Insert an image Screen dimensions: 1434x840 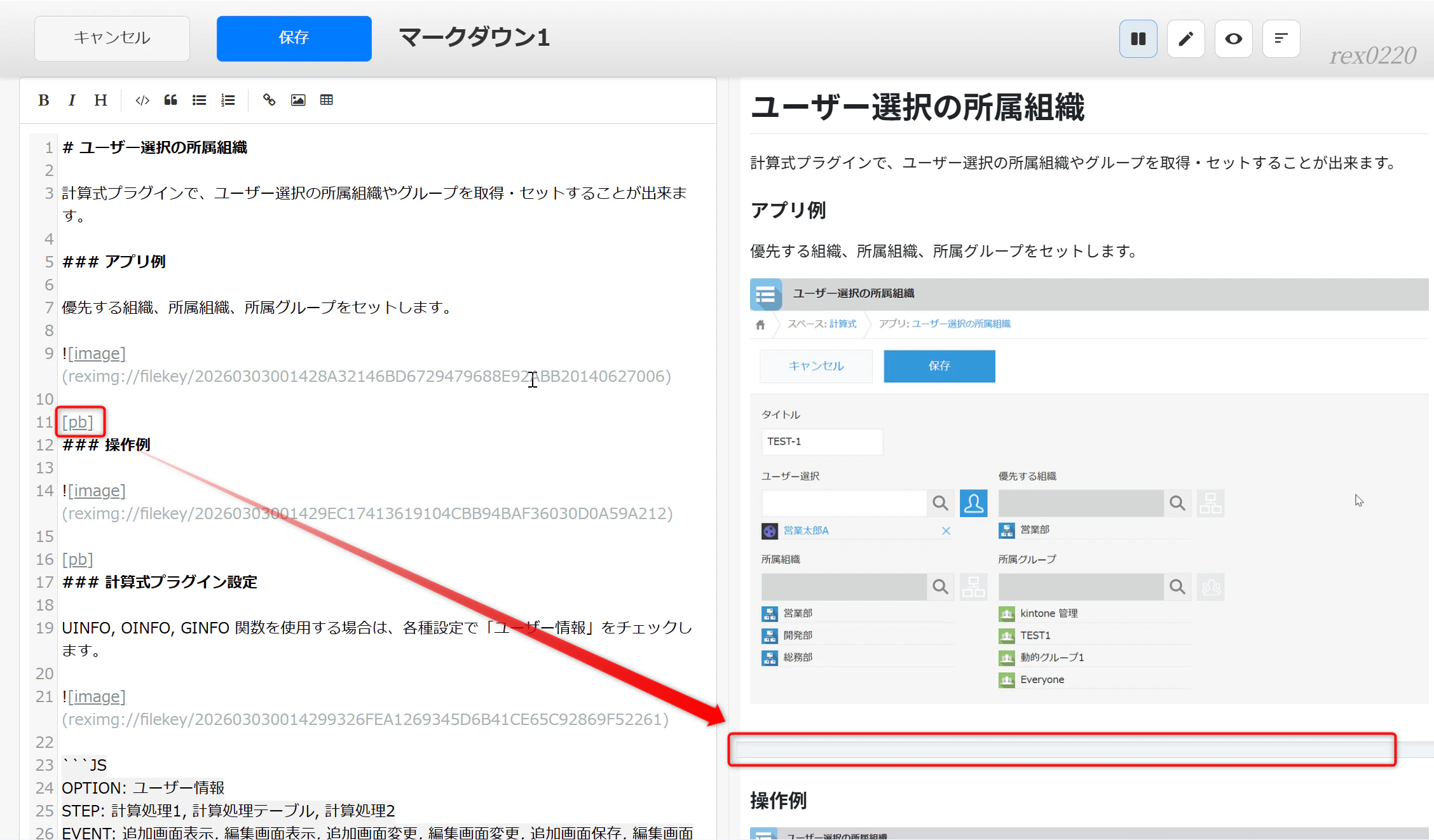298,100
